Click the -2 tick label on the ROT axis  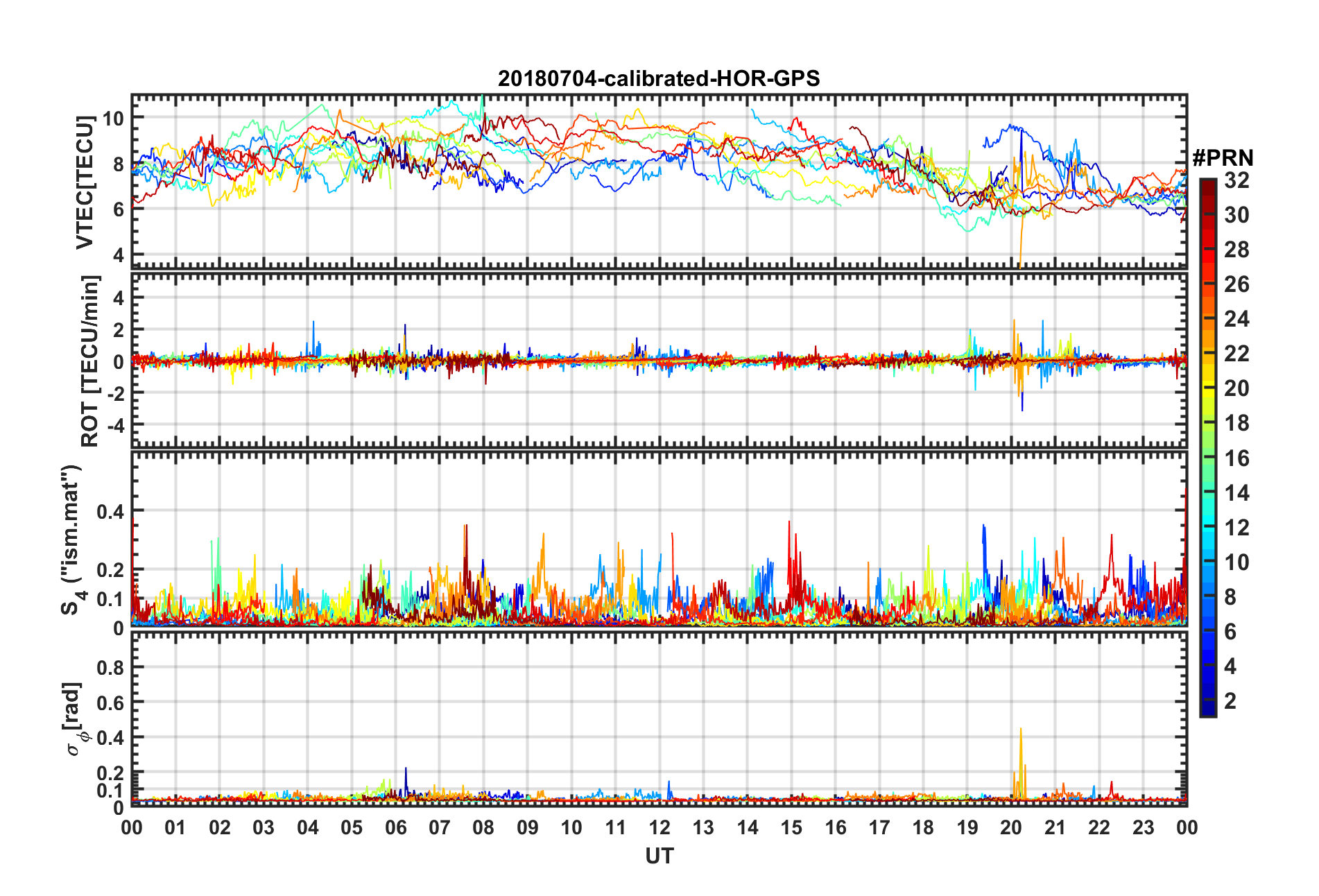coord(116,393)
